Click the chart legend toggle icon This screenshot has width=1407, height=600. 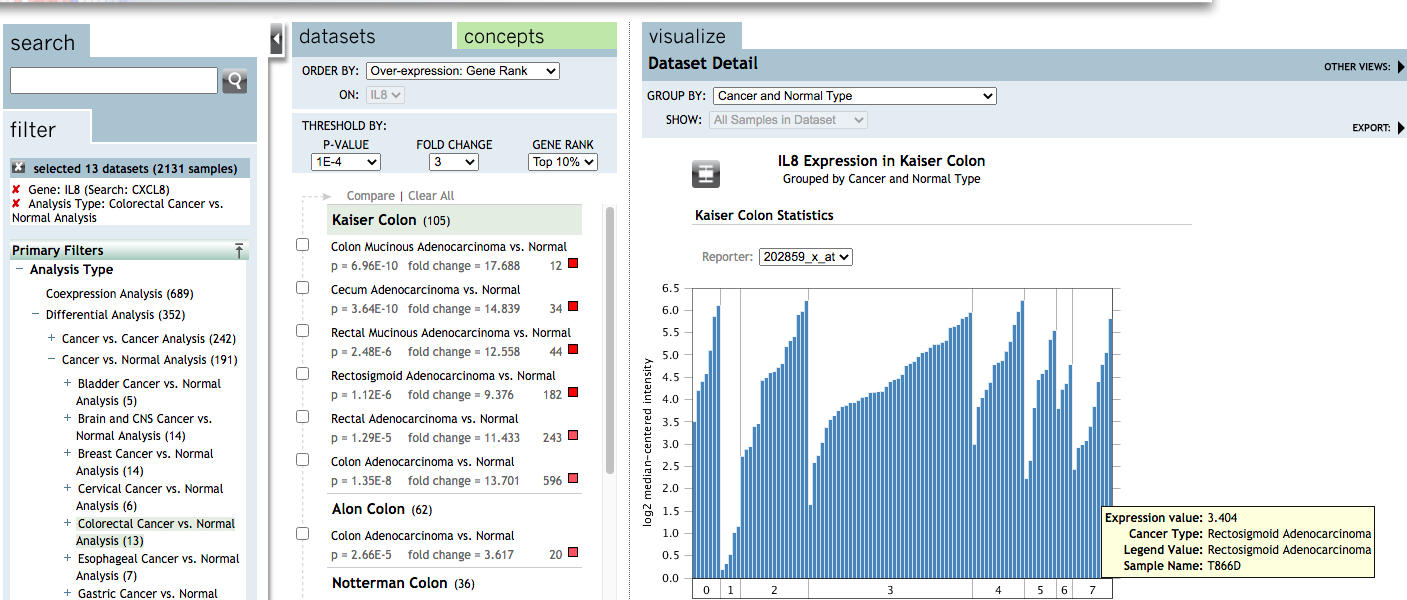[x=706, y=173]
